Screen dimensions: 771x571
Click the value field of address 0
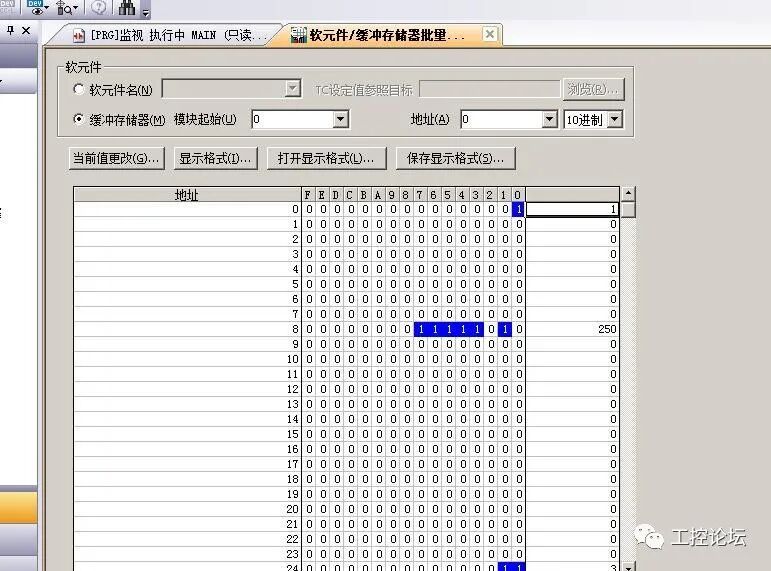[572, 210]
